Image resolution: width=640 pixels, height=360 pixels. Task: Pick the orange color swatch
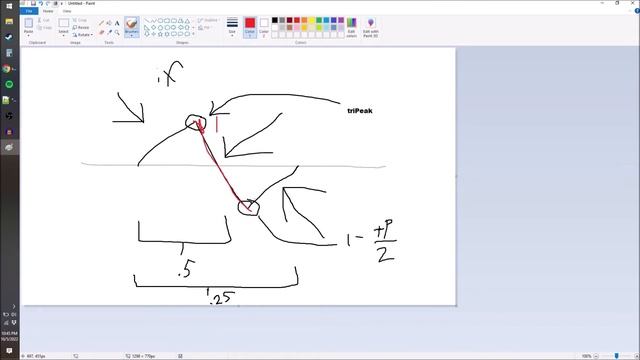tap(304, 20)
